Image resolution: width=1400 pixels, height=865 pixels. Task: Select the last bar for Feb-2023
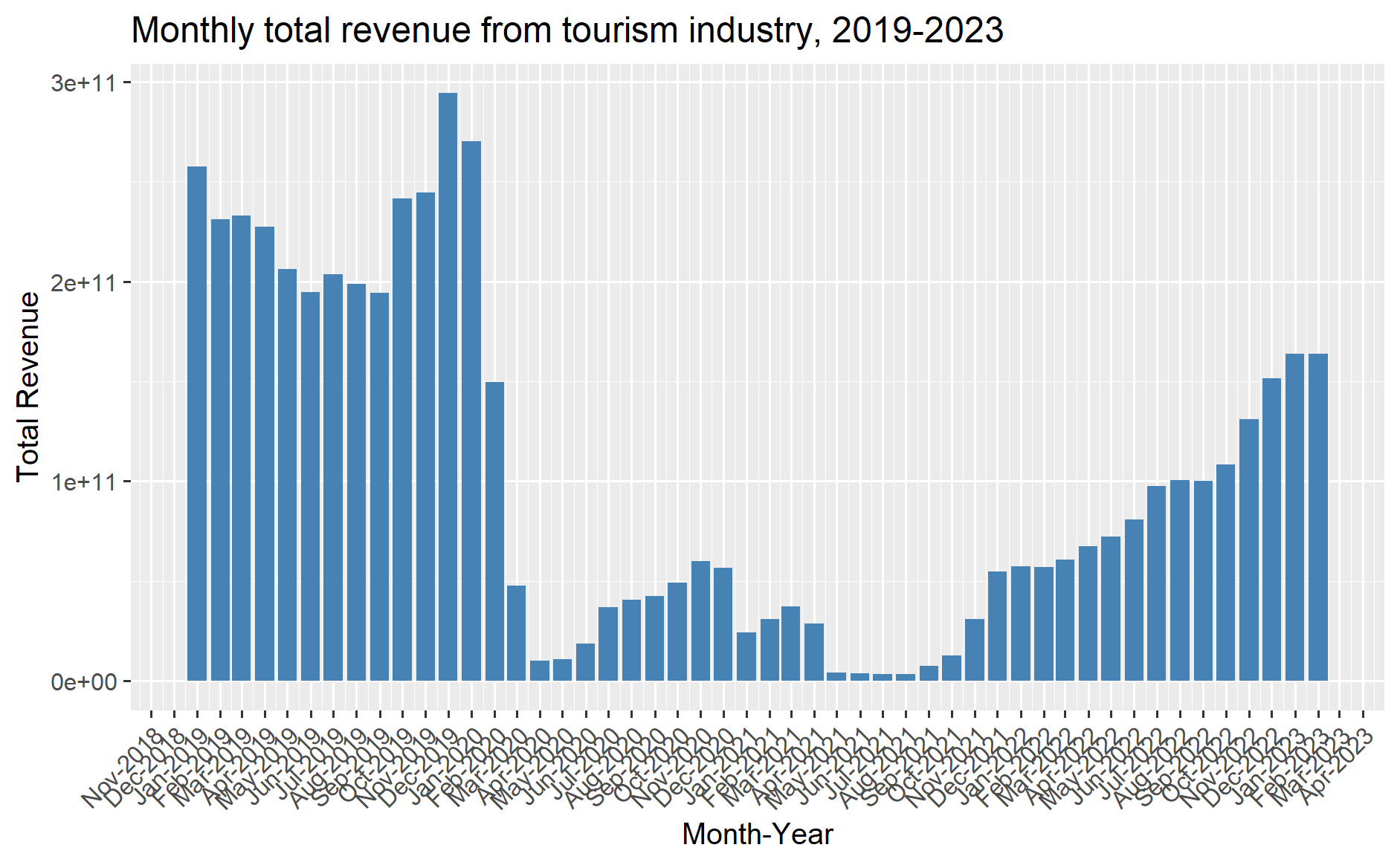point(1318,517)
